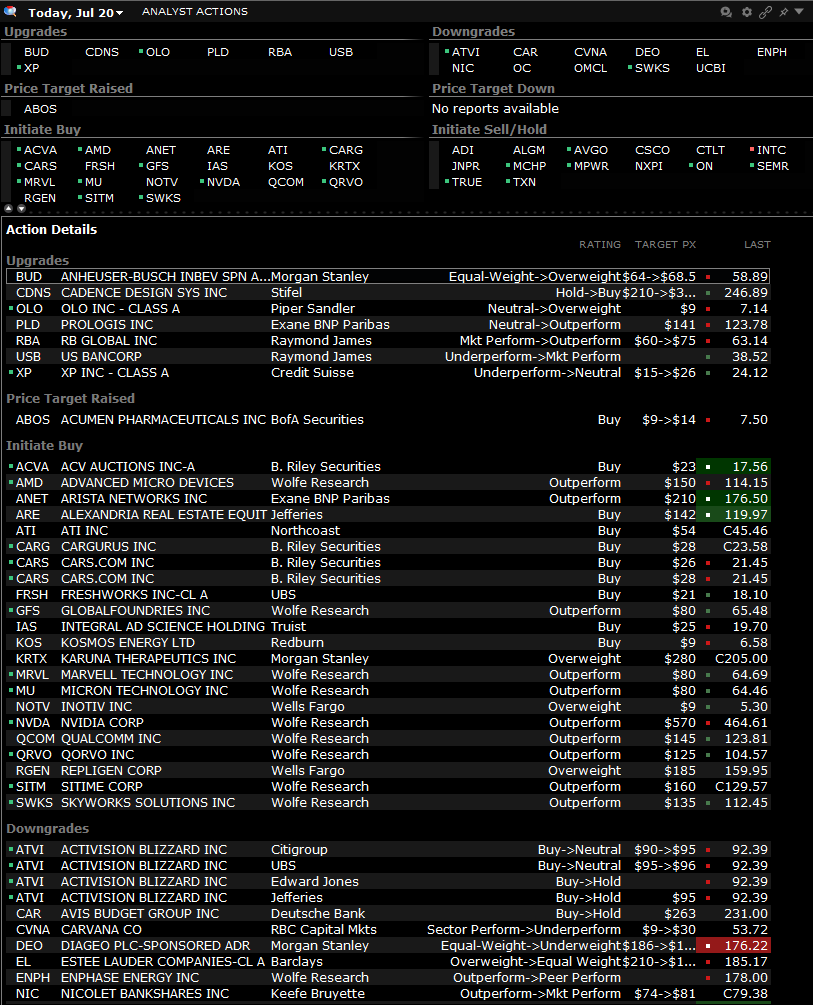Open the chat feedback bubble icon
Image resolution: width=813 pixels, height=1005 pixels.
726,11
